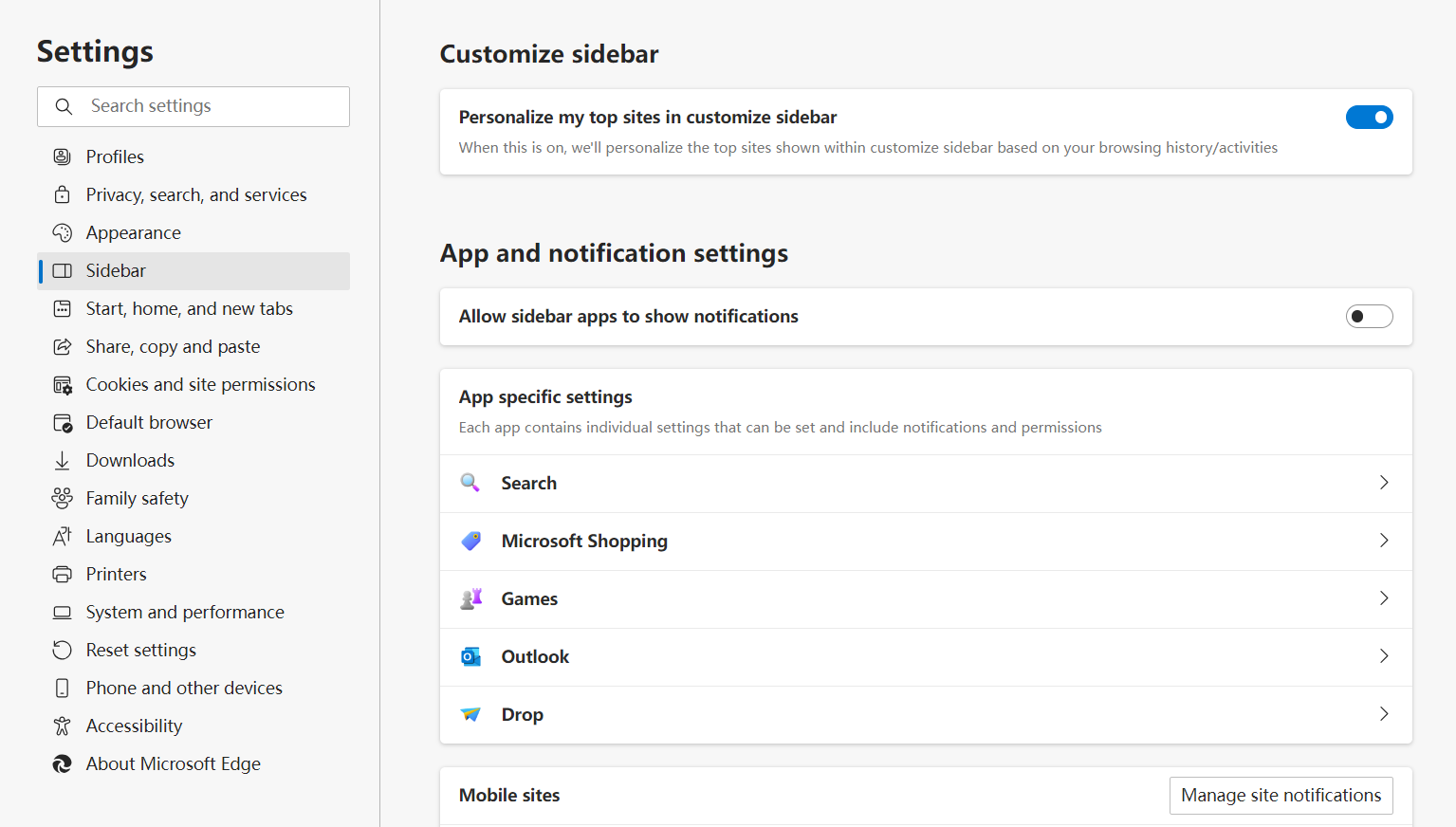
Task: Turn off Personalize my top sites toggle
Action: (x=1369, y=118)
